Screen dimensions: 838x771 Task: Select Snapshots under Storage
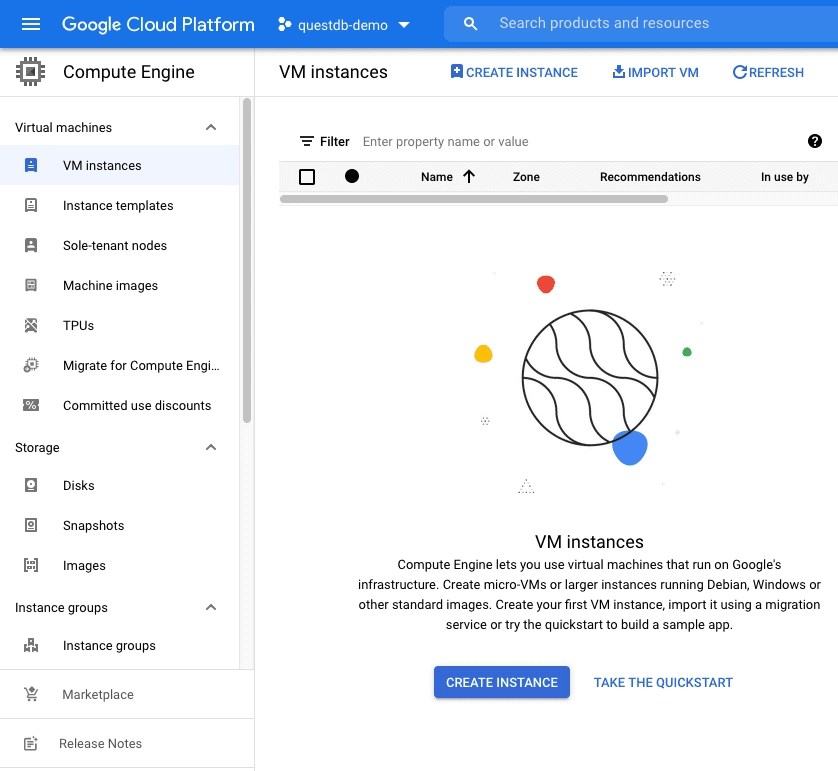[93, 525]
